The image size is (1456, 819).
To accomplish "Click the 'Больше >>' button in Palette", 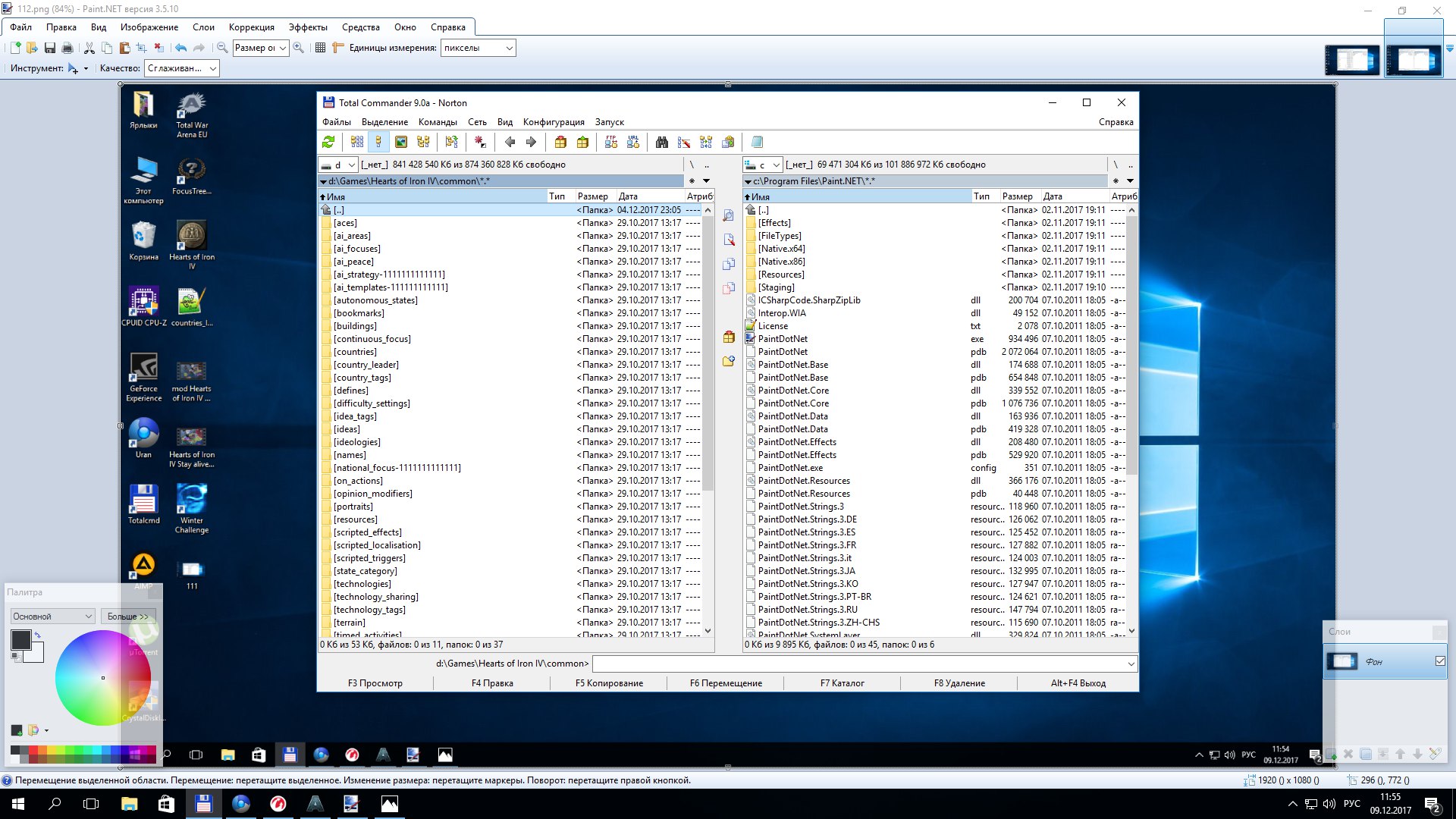I will (128, 617).
